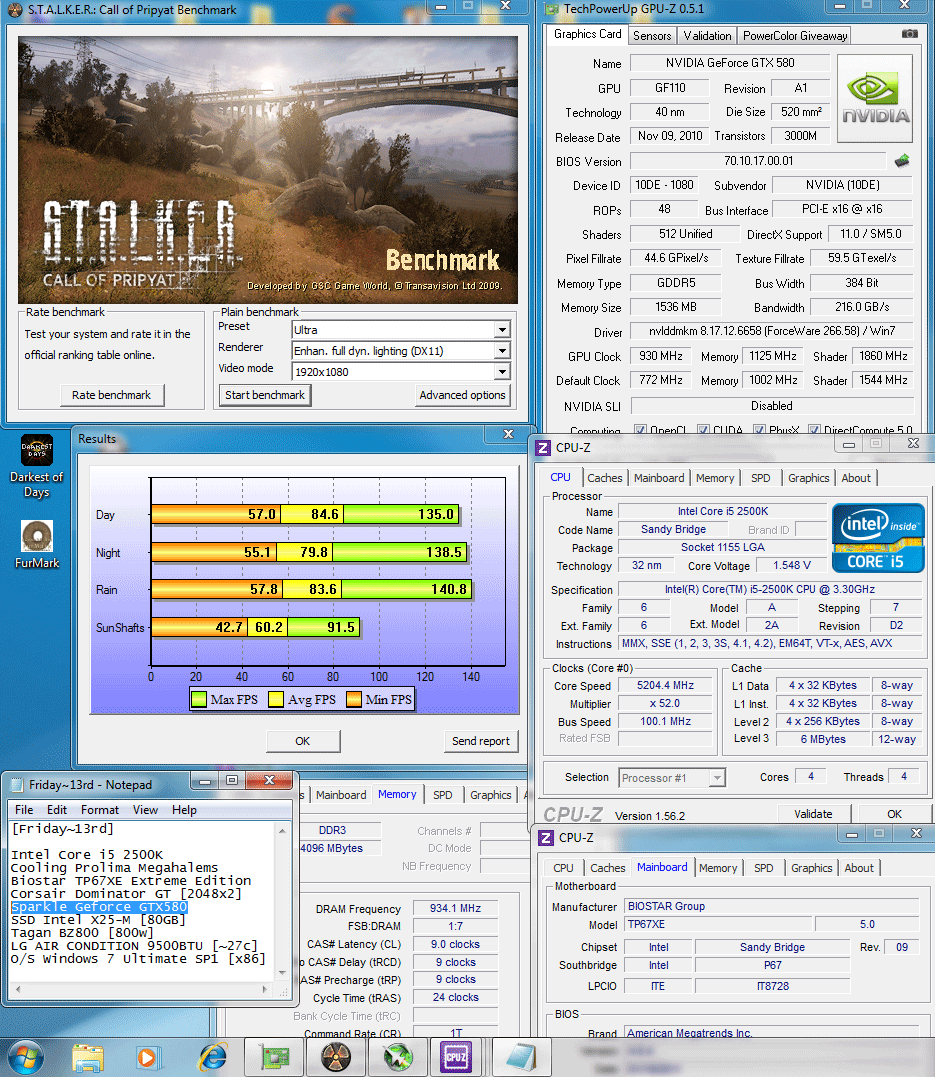Click OK in the Results window
The width and height of the screenshot is (935, 1077).
coord(302,741)
